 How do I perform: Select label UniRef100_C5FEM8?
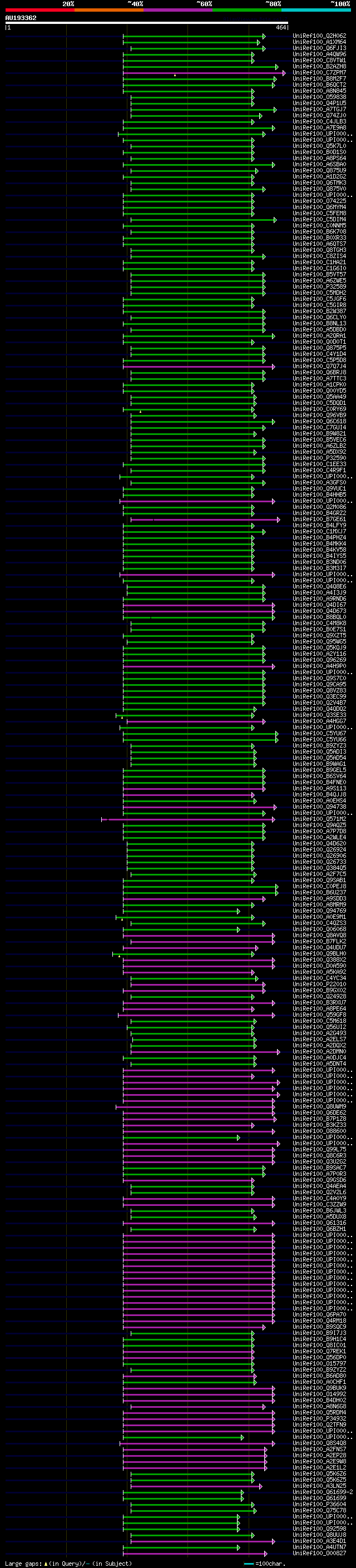[x=319, y=213]
